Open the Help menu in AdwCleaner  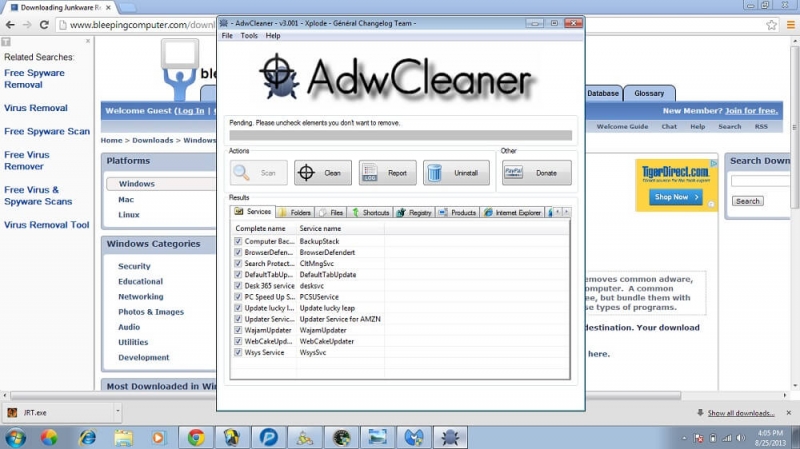273,36
